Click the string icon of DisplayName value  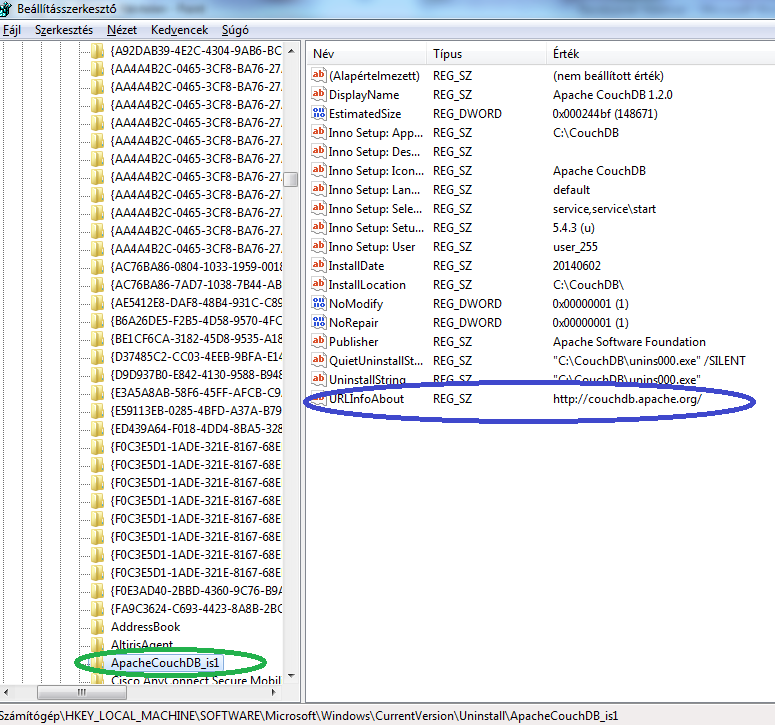coord(318,94)
